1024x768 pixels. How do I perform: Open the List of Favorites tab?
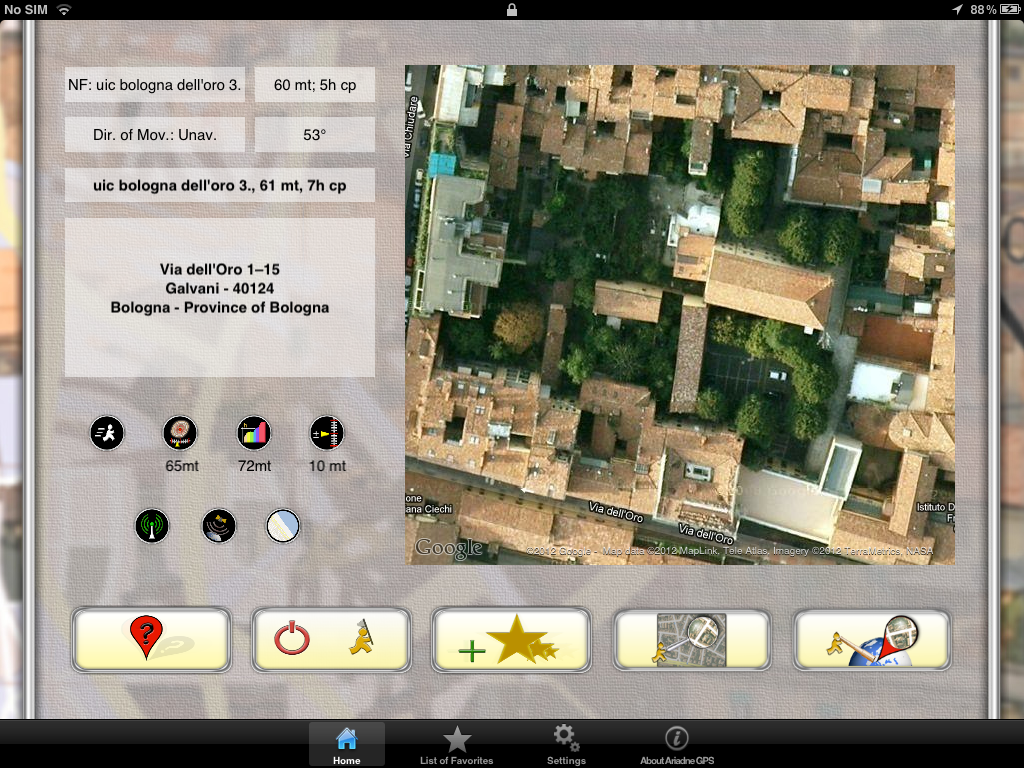pos(456,745)
